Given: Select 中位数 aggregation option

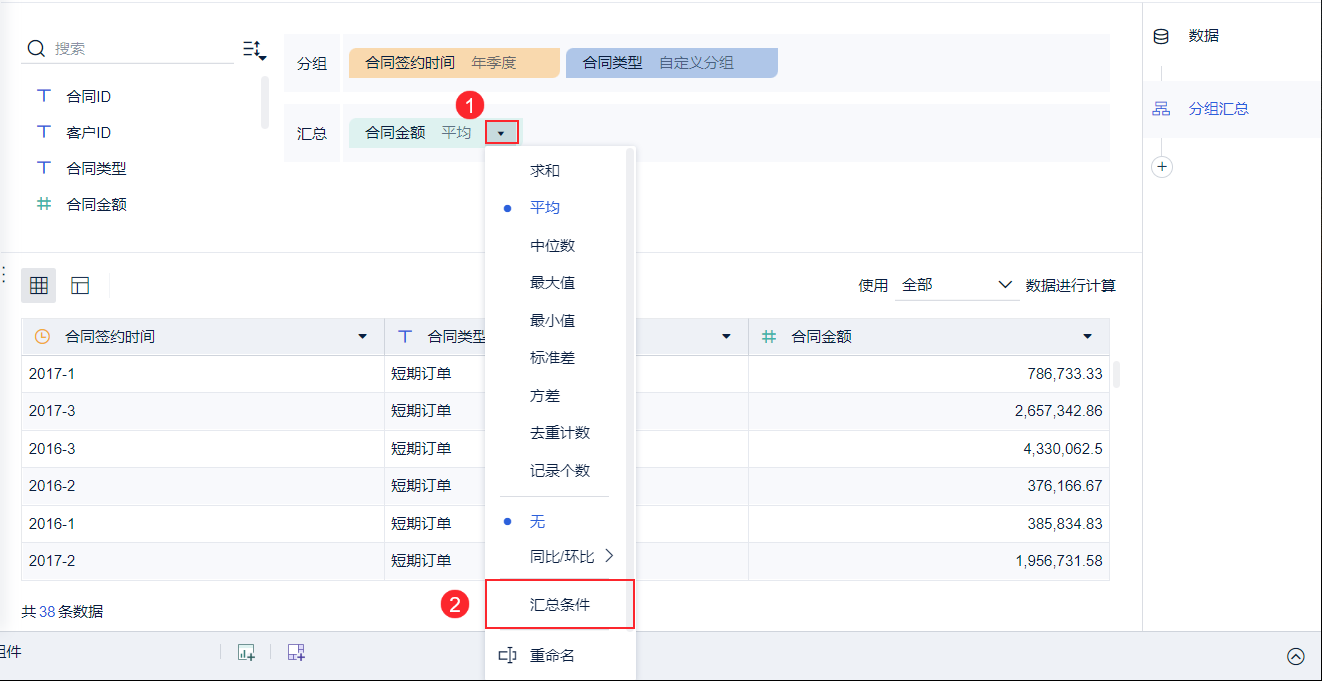Looking at the screenshot, I should click(552, 246).
